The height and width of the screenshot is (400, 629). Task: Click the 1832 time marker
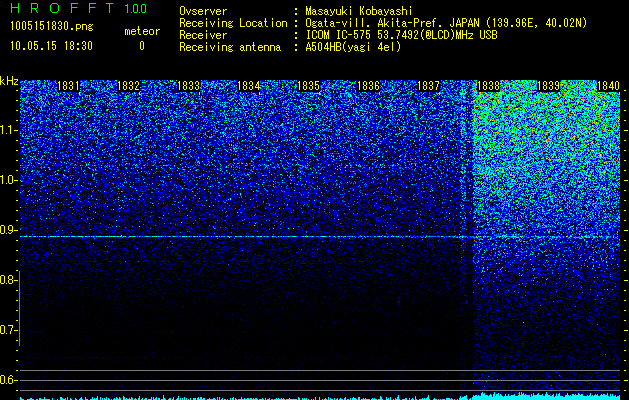[x=128, y=86]
